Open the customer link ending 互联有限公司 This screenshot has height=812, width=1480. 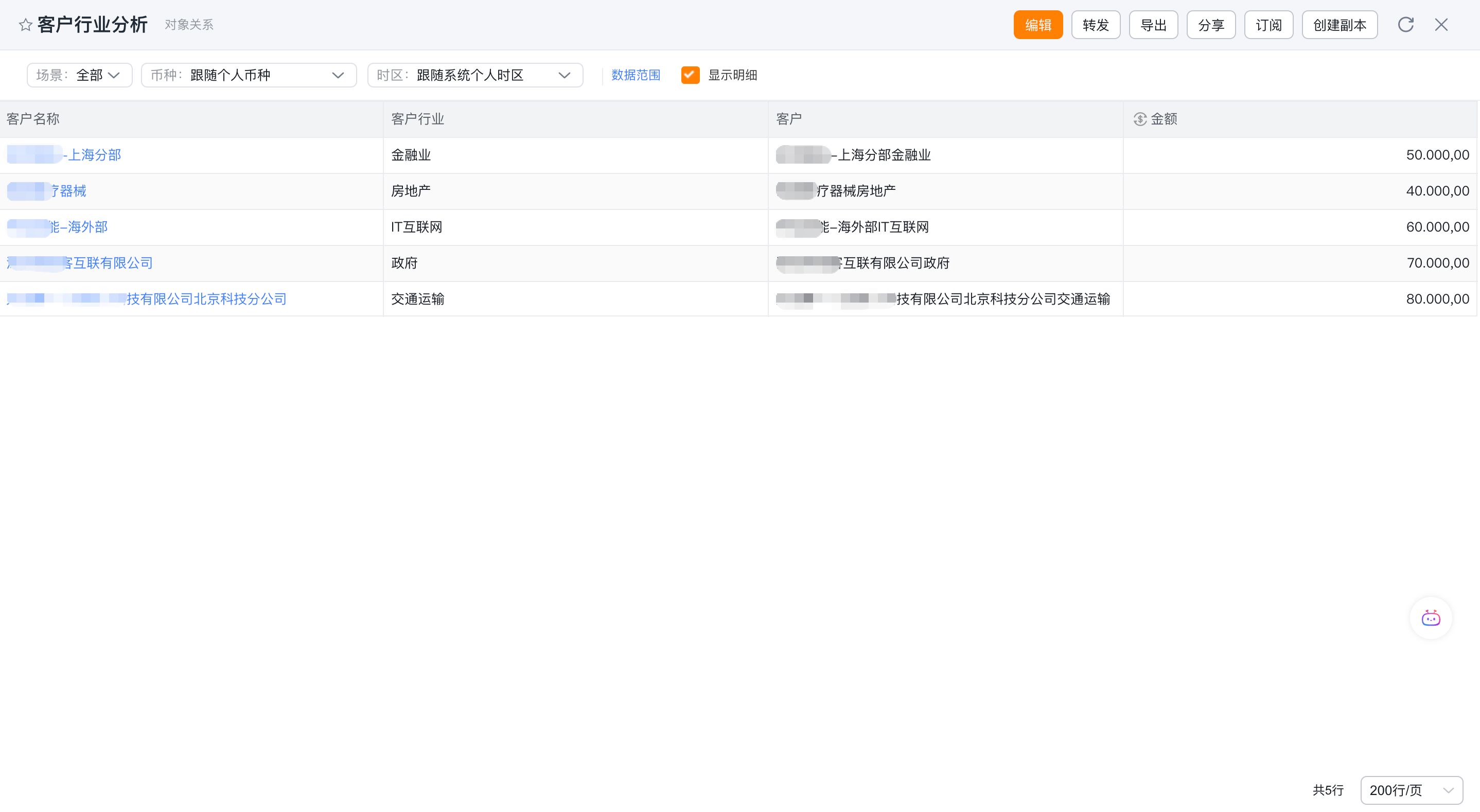(x=80, y=263)
